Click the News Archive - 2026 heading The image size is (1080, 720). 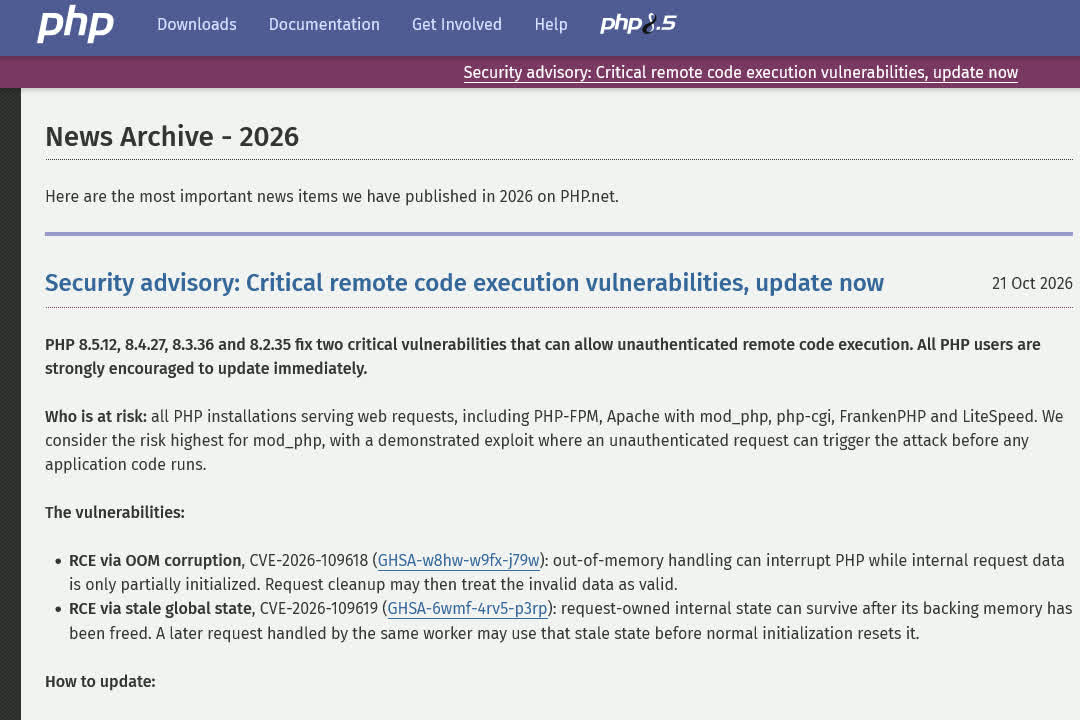coord(172,136)
